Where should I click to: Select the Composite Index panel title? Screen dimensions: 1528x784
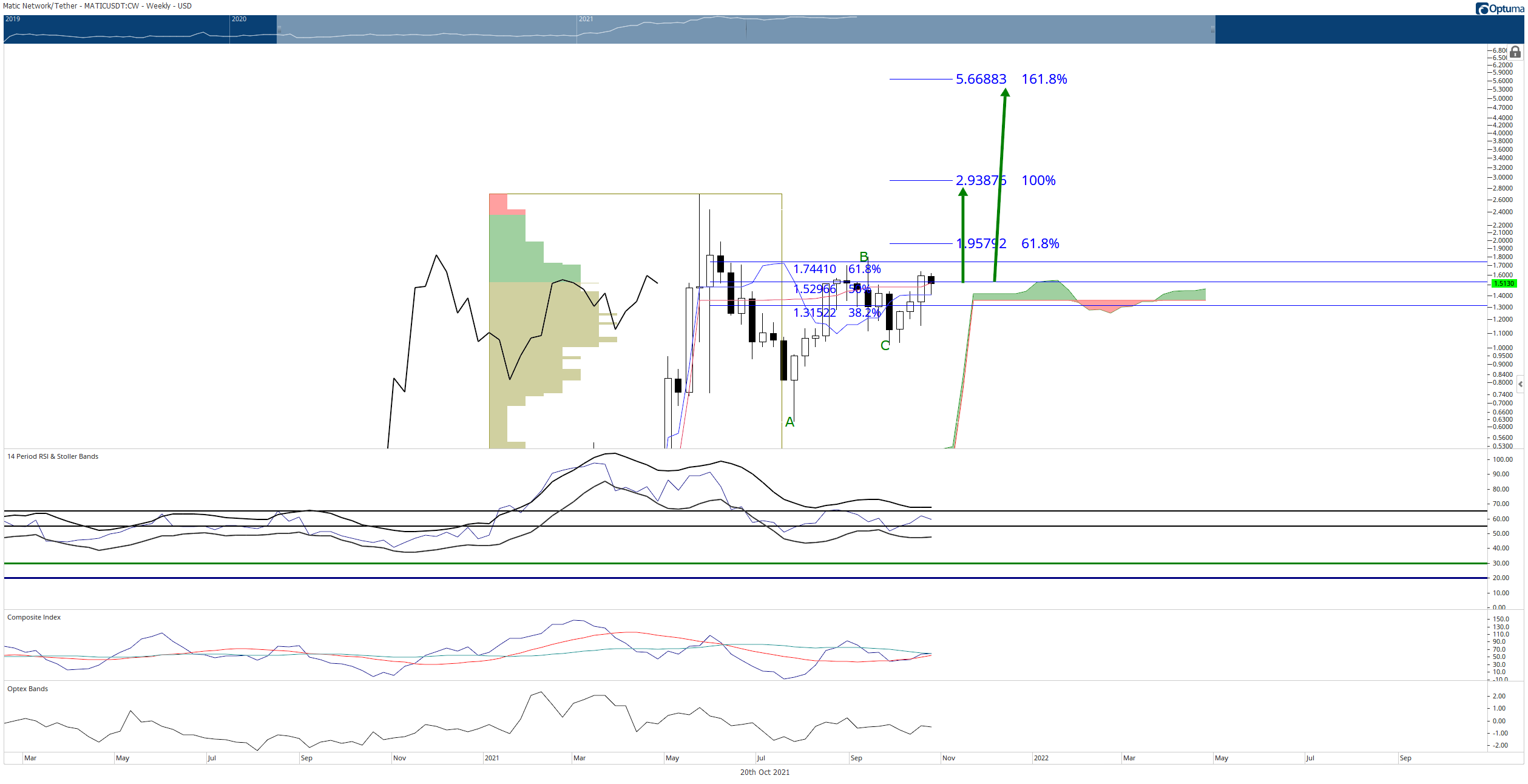click(34, 617)
